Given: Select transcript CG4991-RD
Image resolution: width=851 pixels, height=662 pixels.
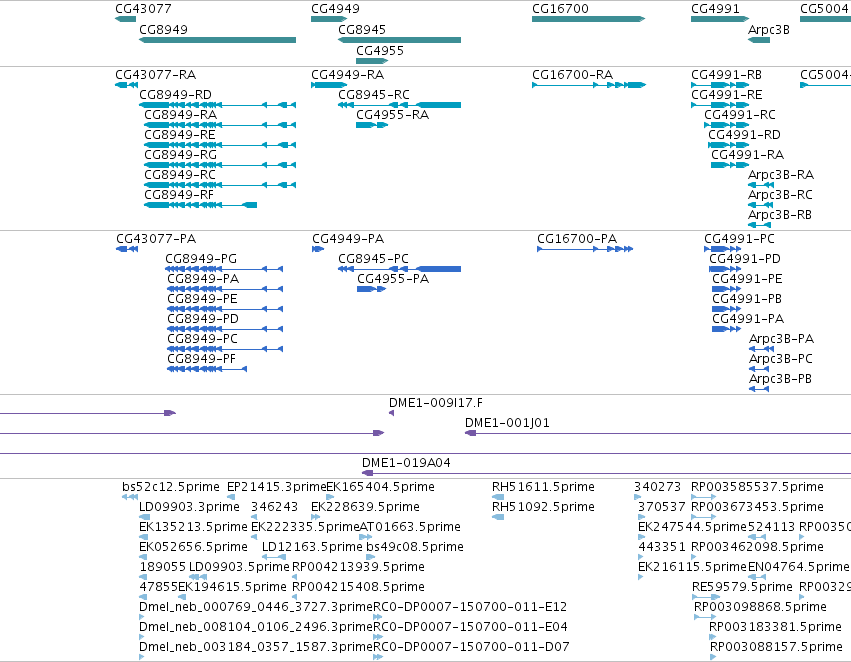Looking at the screenshot, I should coord(744,135).
